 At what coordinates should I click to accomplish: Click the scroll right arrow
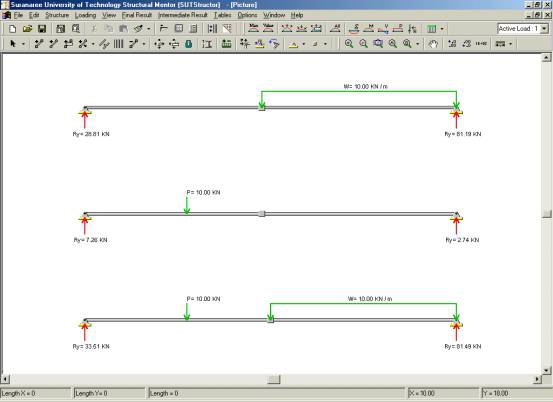point(537,379)
